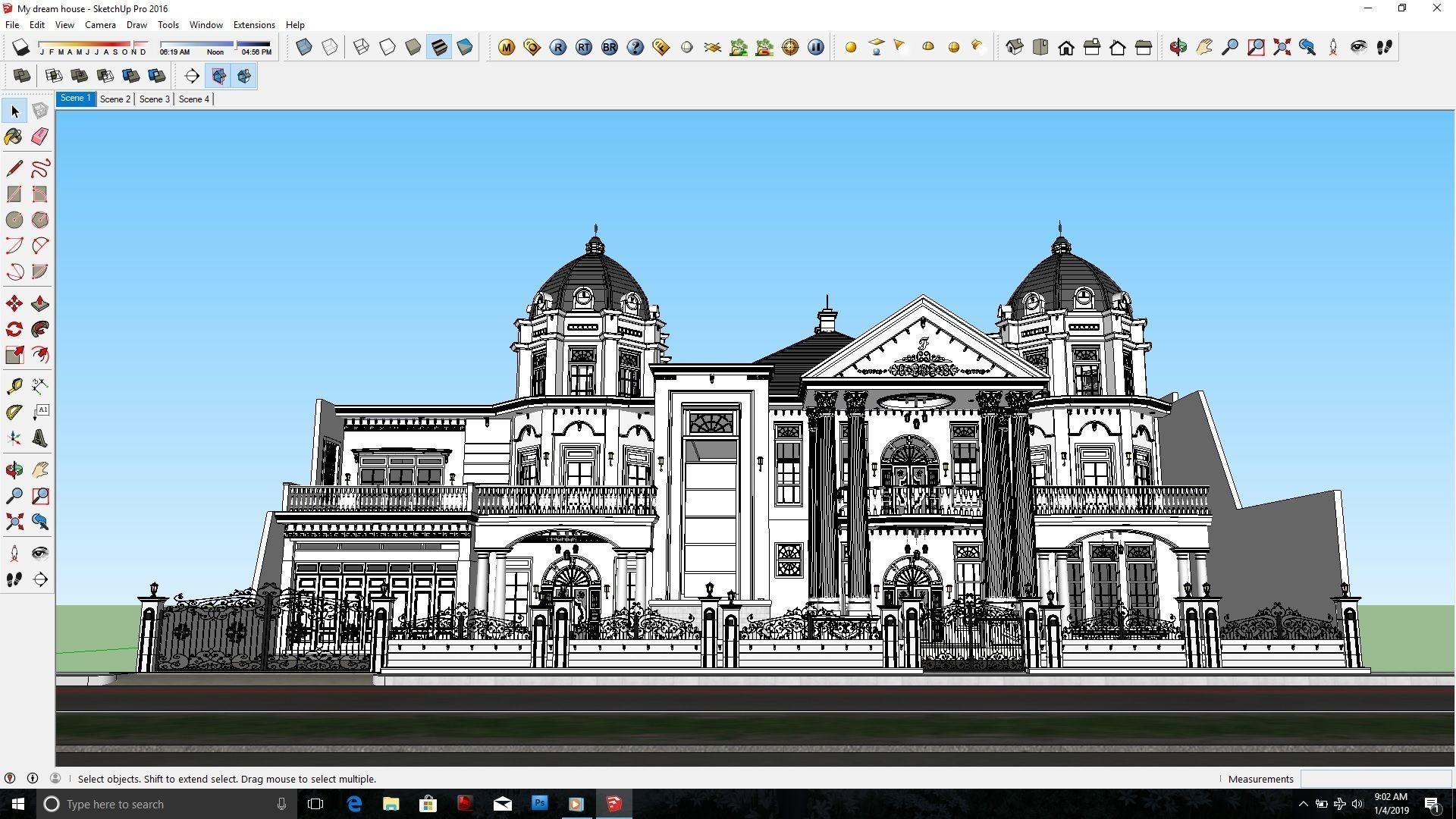This screenshot has height=819, width=1456.
Task: Choose the Freehand drawing tool
Action: coord(40,168)
